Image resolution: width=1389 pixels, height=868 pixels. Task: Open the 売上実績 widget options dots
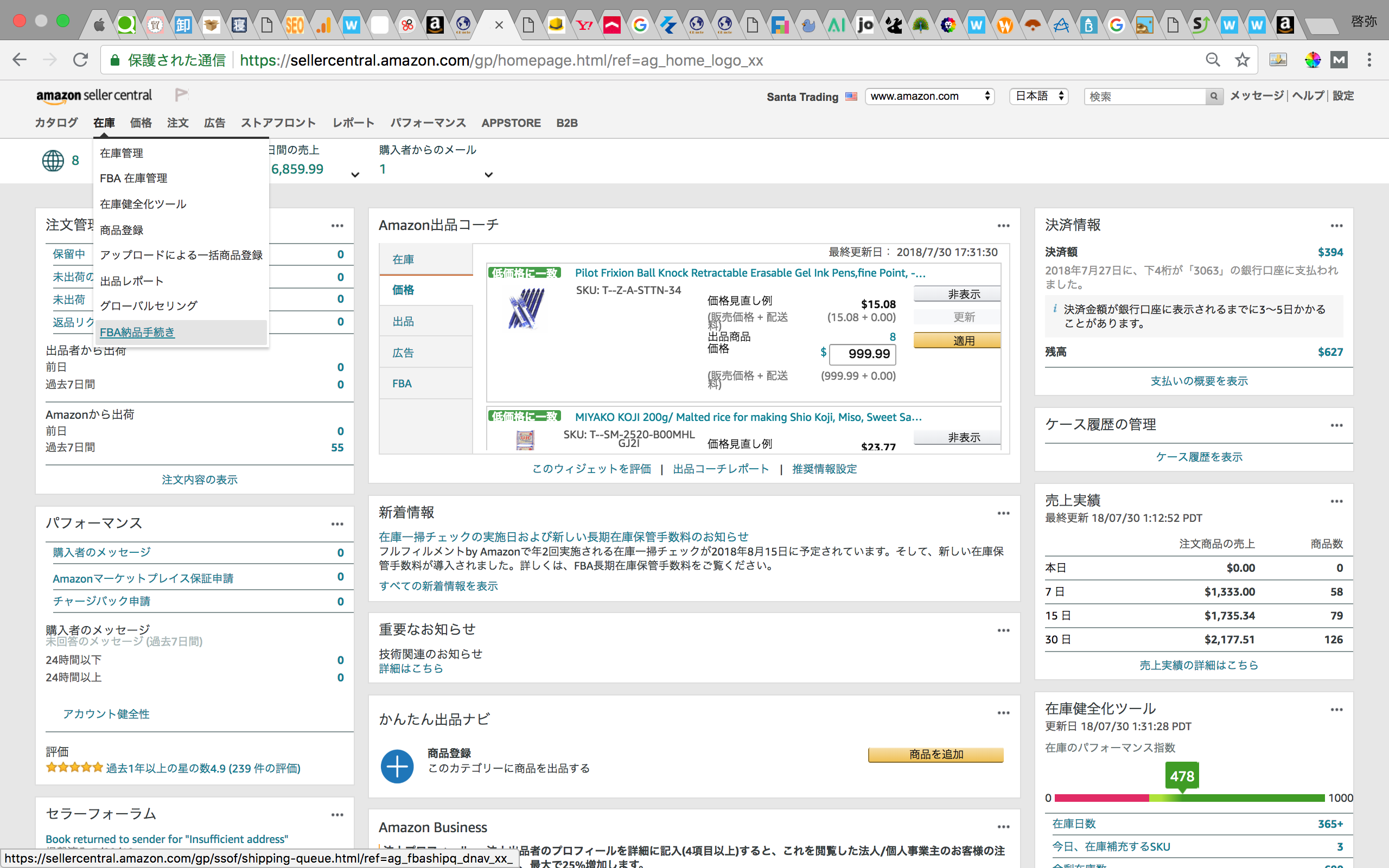pyautogui.click(x=1337, y=501)
